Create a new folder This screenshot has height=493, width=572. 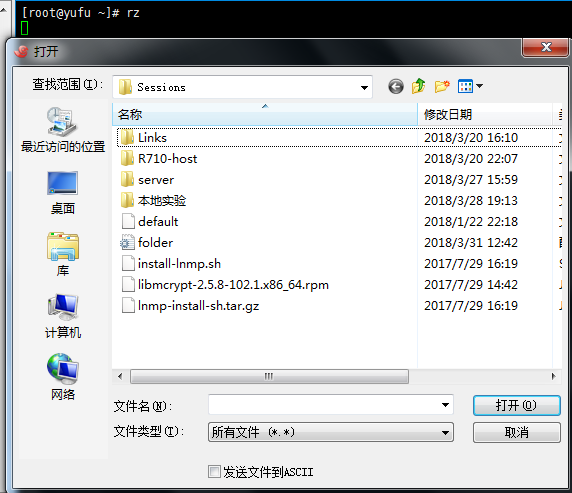pyautogui.click(x=442, y=86)
